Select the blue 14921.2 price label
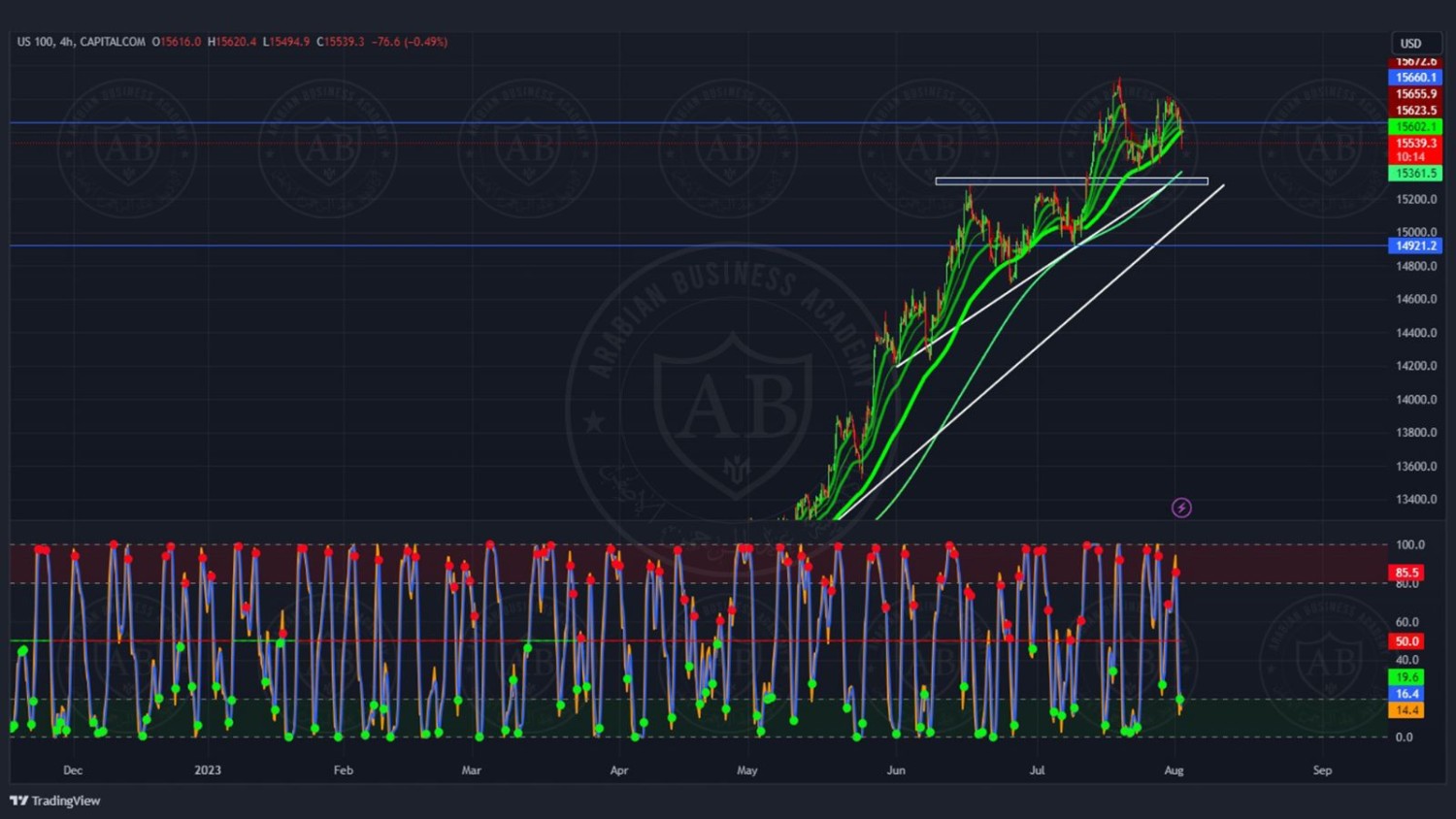This screenshot has height=819, width=1456. [x=1415, y=246]
